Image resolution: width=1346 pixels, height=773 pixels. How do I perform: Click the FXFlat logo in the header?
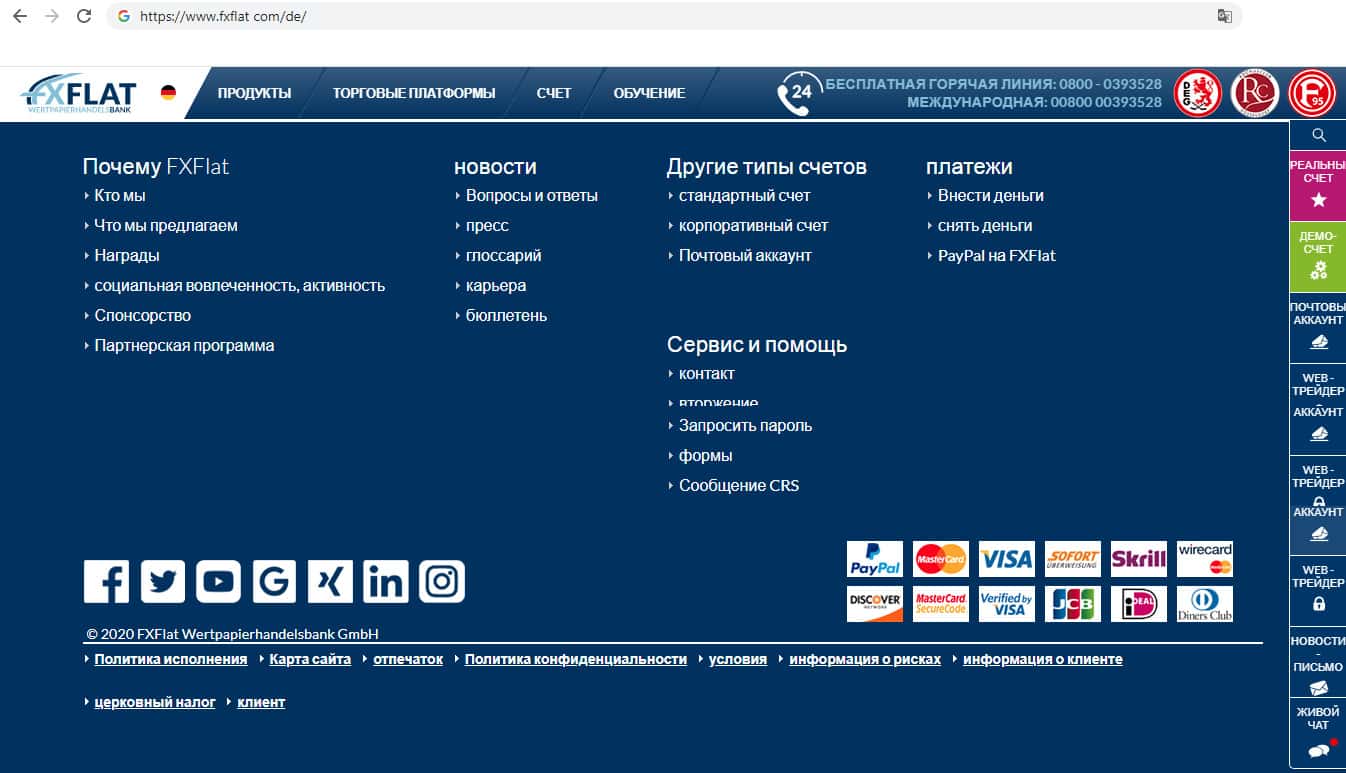(x=79, y=93)
